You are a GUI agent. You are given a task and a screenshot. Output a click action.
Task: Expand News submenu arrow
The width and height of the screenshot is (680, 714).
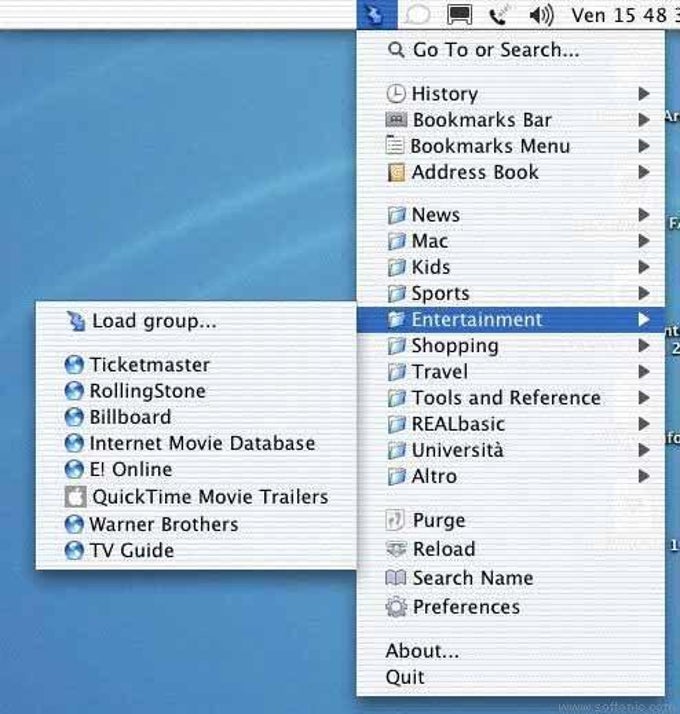[x=644, y=215]
